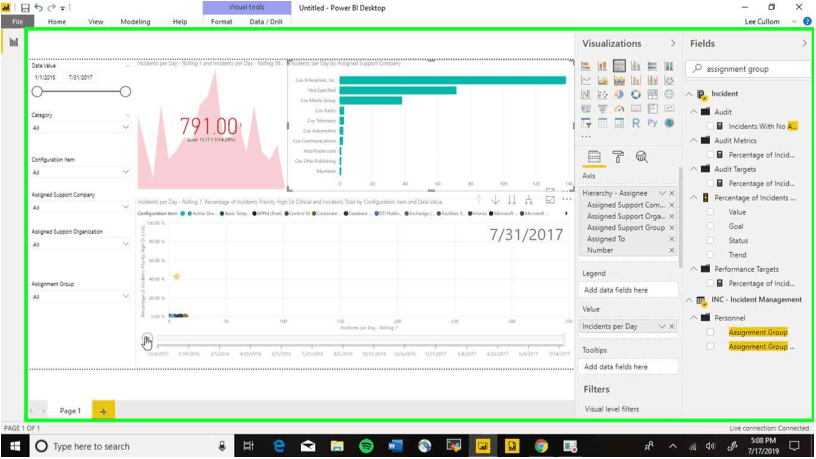This screenshot has height=459, width=816.
Task: Remove Assigned To from the Axis
Action: (672, 239)
